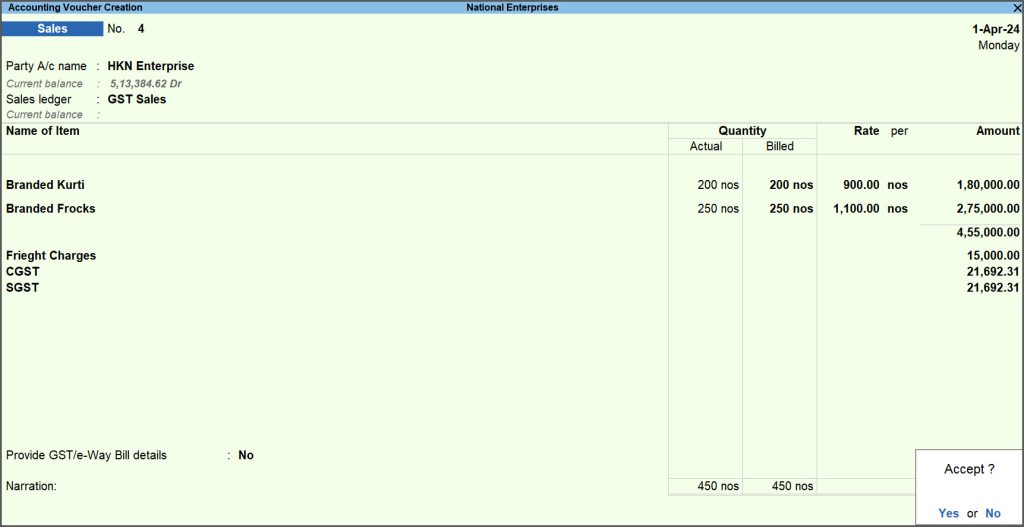1024x527 pixels.
Task: Click the Rate column header
Action: [867, 131]
